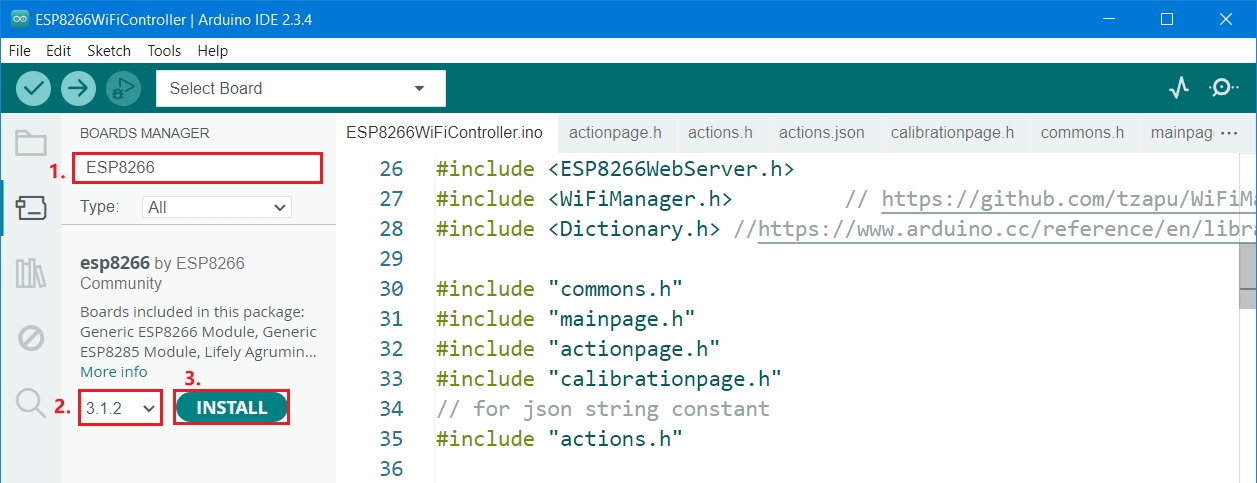Open the Sketchbook folder sidebar icon

[x=31, y=143]
